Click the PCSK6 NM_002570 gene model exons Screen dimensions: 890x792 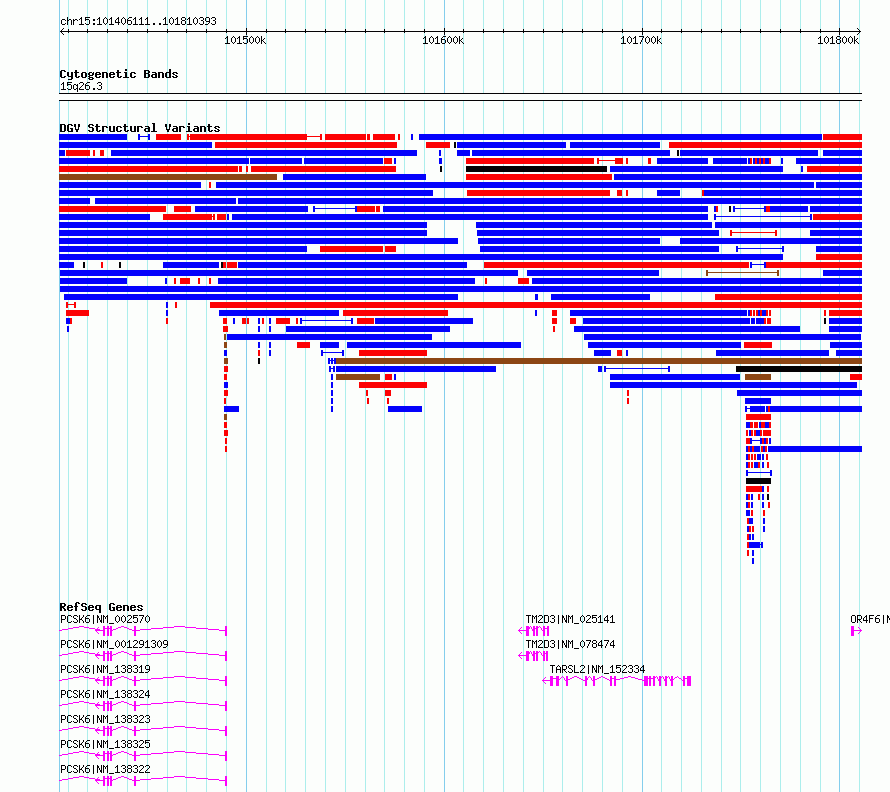pyautogui.click(x=143, y=631)
